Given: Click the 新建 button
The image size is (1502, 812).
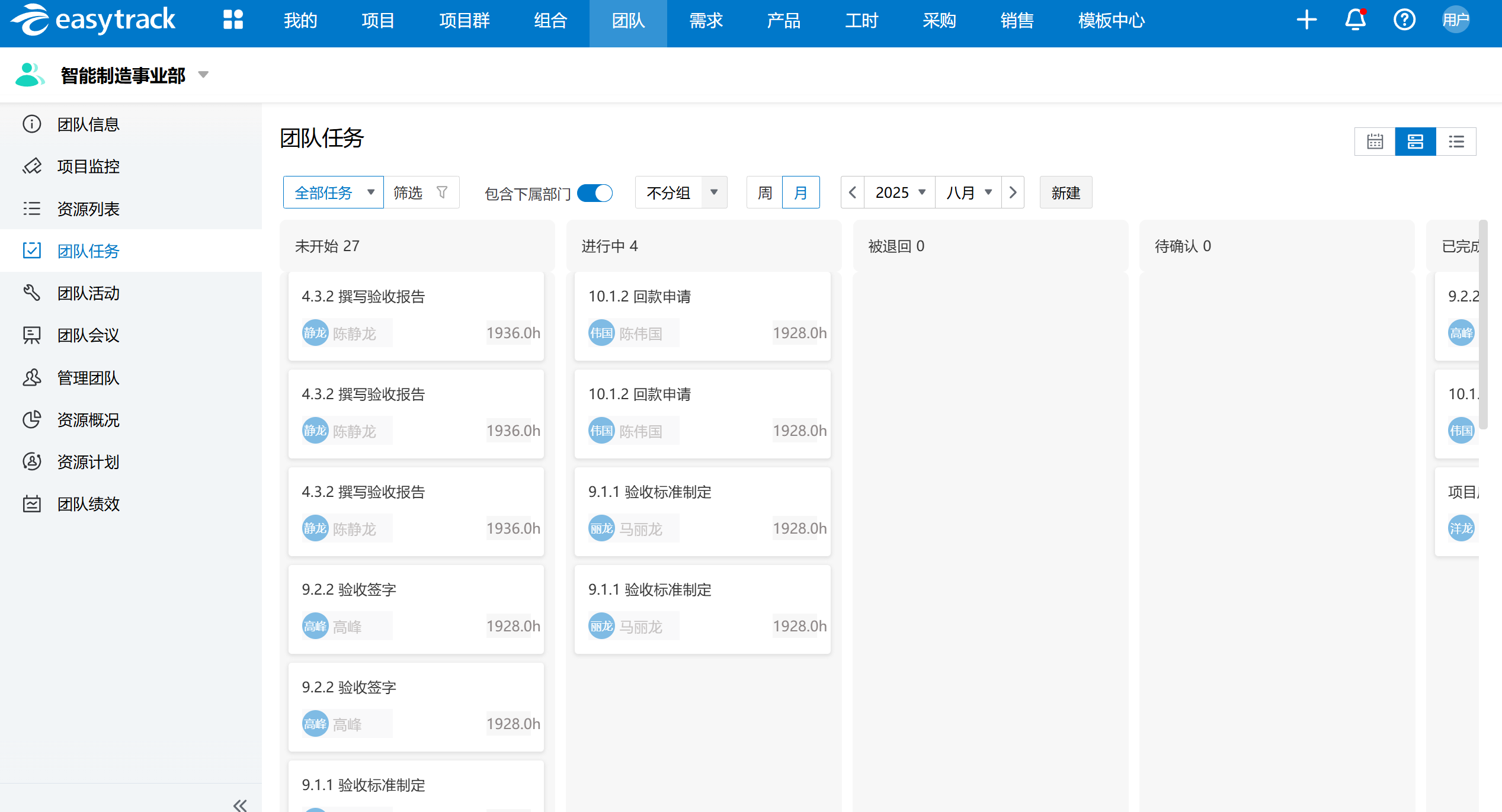Looking at the screenshot, I should point(1065,192).
